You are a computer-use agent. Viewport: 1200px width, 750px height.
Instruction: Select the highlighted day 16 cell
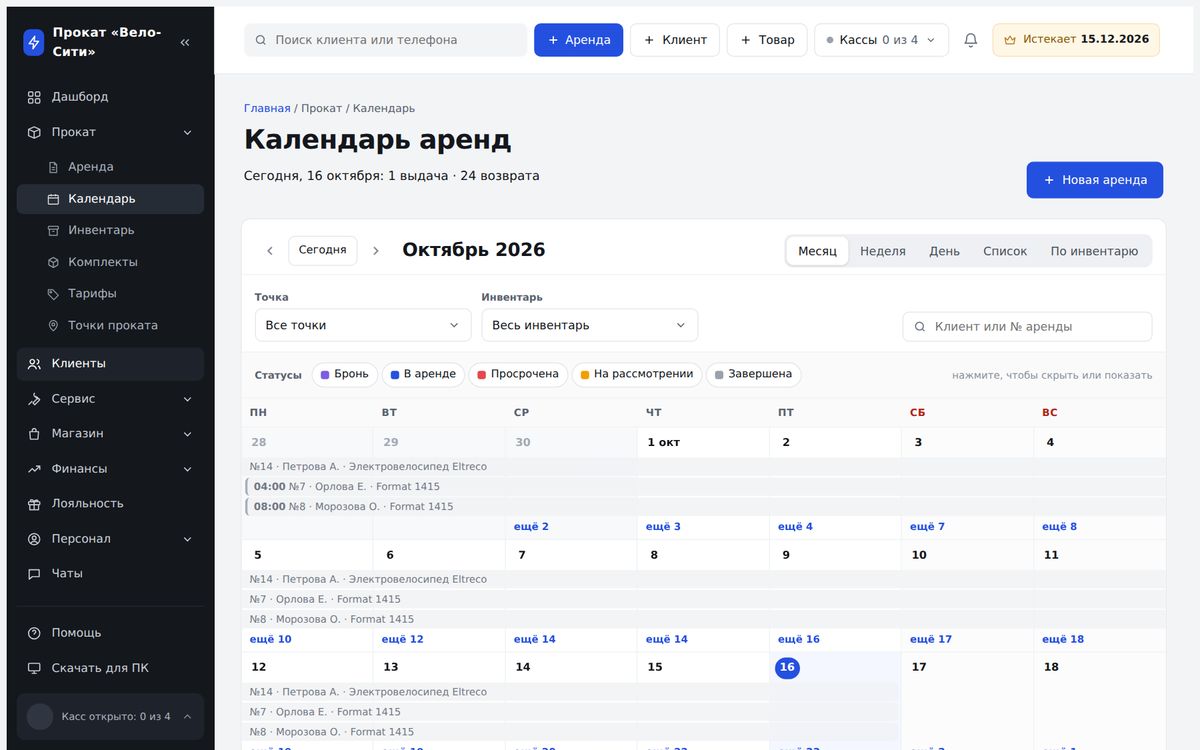point(787,667)
